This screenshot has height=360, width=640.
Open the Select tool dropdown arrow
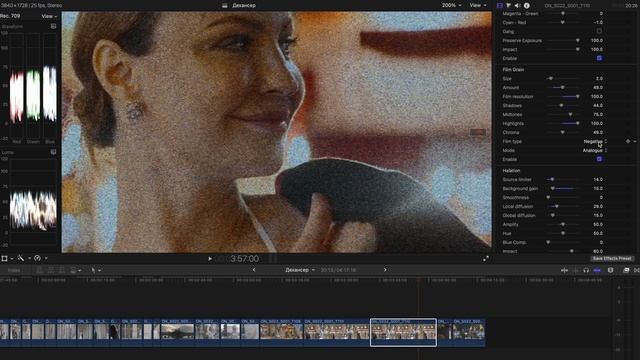100,270
